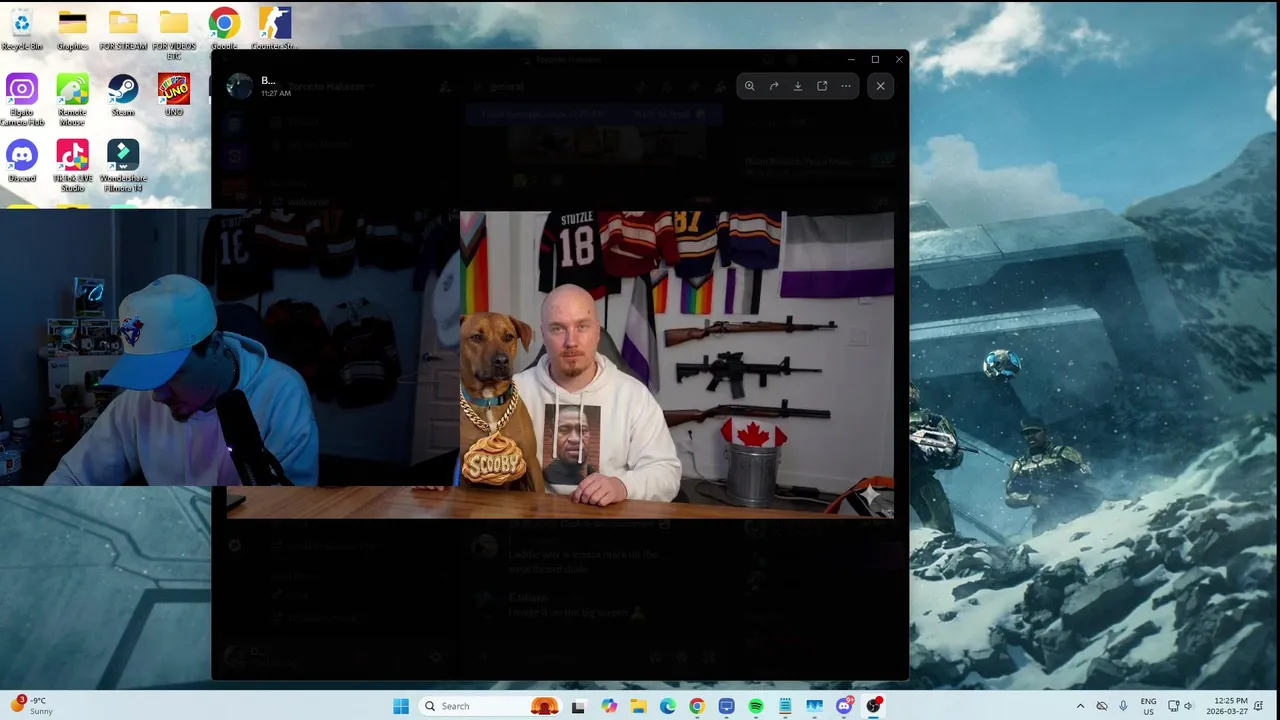Switch ENG US input language
This screenshot has width=1280, height=720.
(x=1148, y=706)
